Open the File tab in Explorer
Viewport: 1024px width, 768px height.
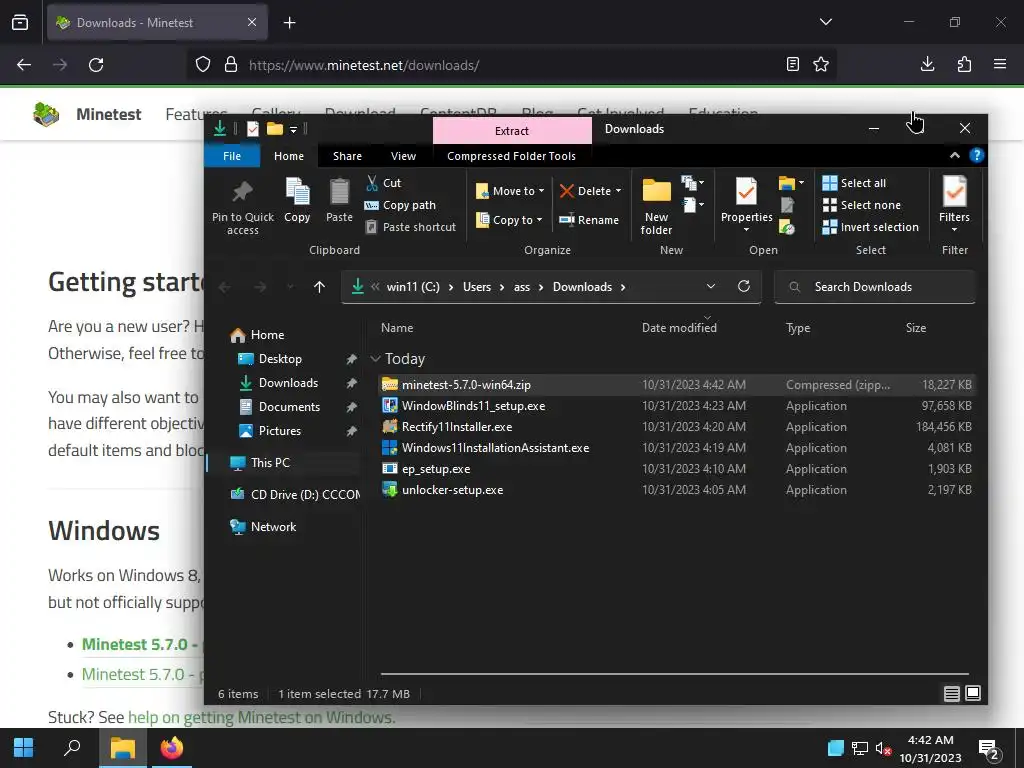click(x=232, y=156)
